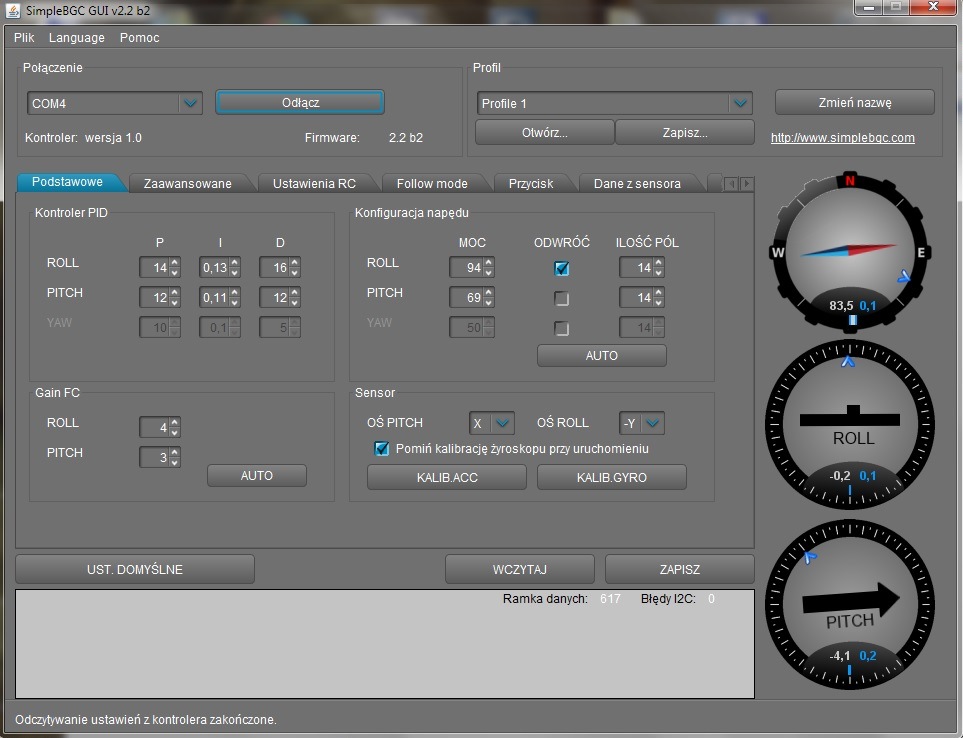Viewport: 963px width, 738px height.
Task: Click the ROLL angle gauge
Action: (x=849, y=421)
